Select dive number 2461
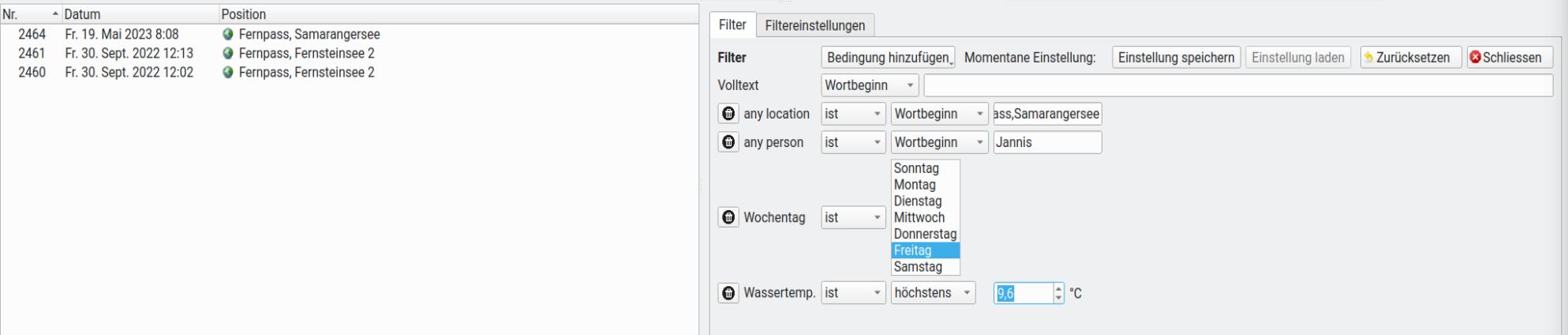Image resolution: width=1568 pixels, height=335 pixels. click(32, 54)
